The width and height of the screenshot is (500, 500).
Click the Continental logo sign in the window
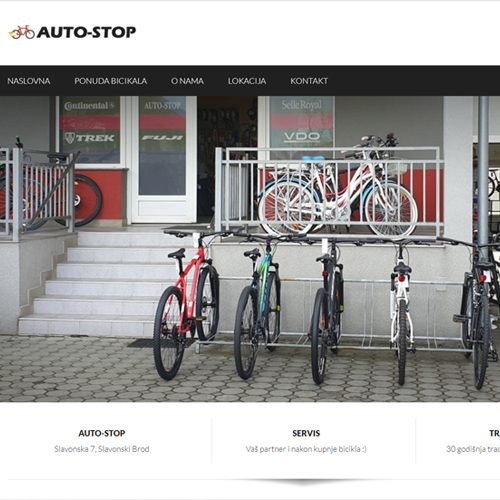coord(89,106)
